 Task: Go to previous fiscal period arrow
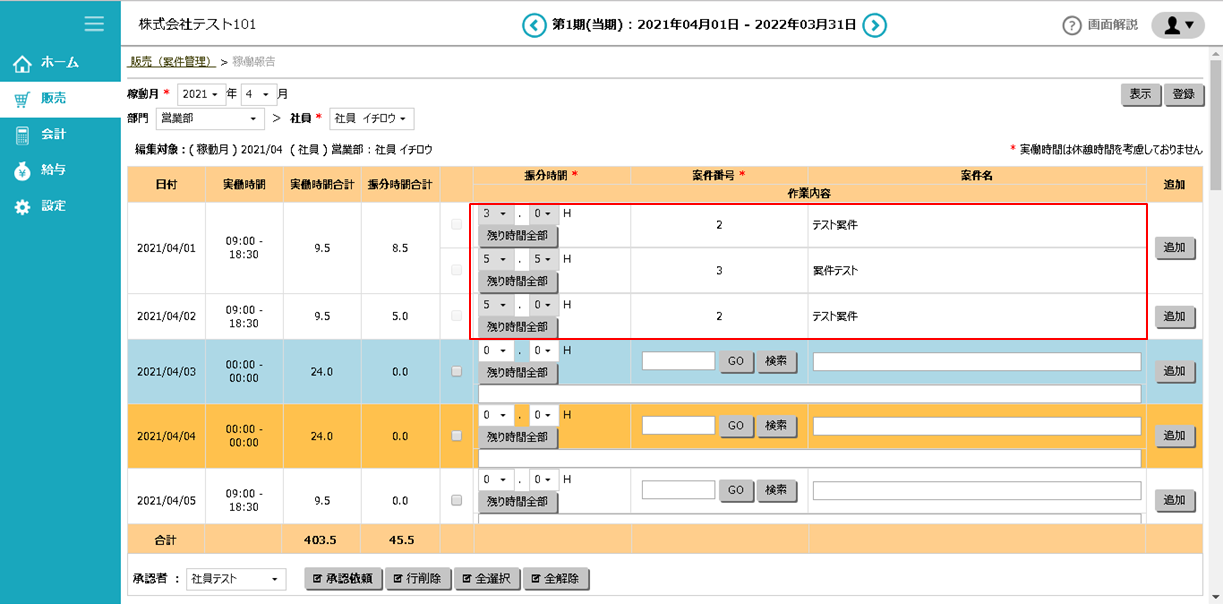click(534, 25)
